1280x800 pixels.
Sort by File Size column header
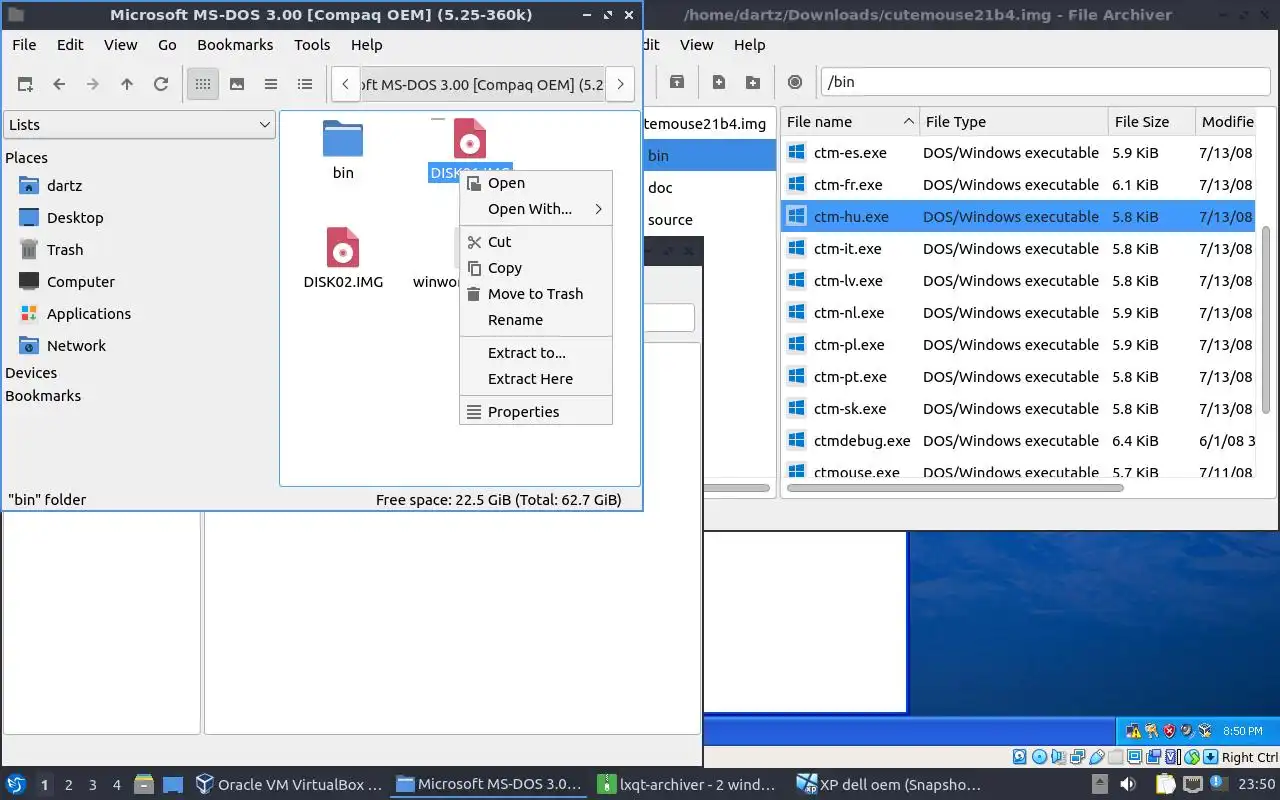pyautogui.click(x=1152, y=122)
